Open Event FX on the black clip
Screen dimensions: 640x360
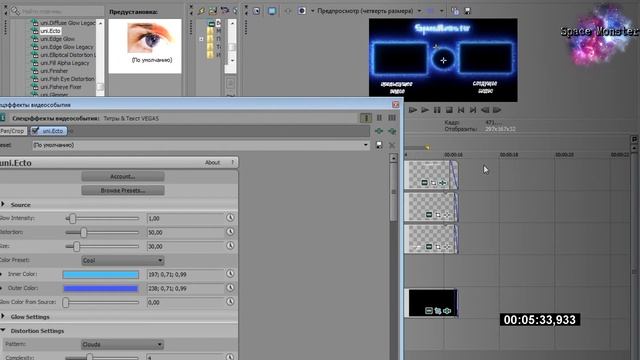tap(447, 311)
